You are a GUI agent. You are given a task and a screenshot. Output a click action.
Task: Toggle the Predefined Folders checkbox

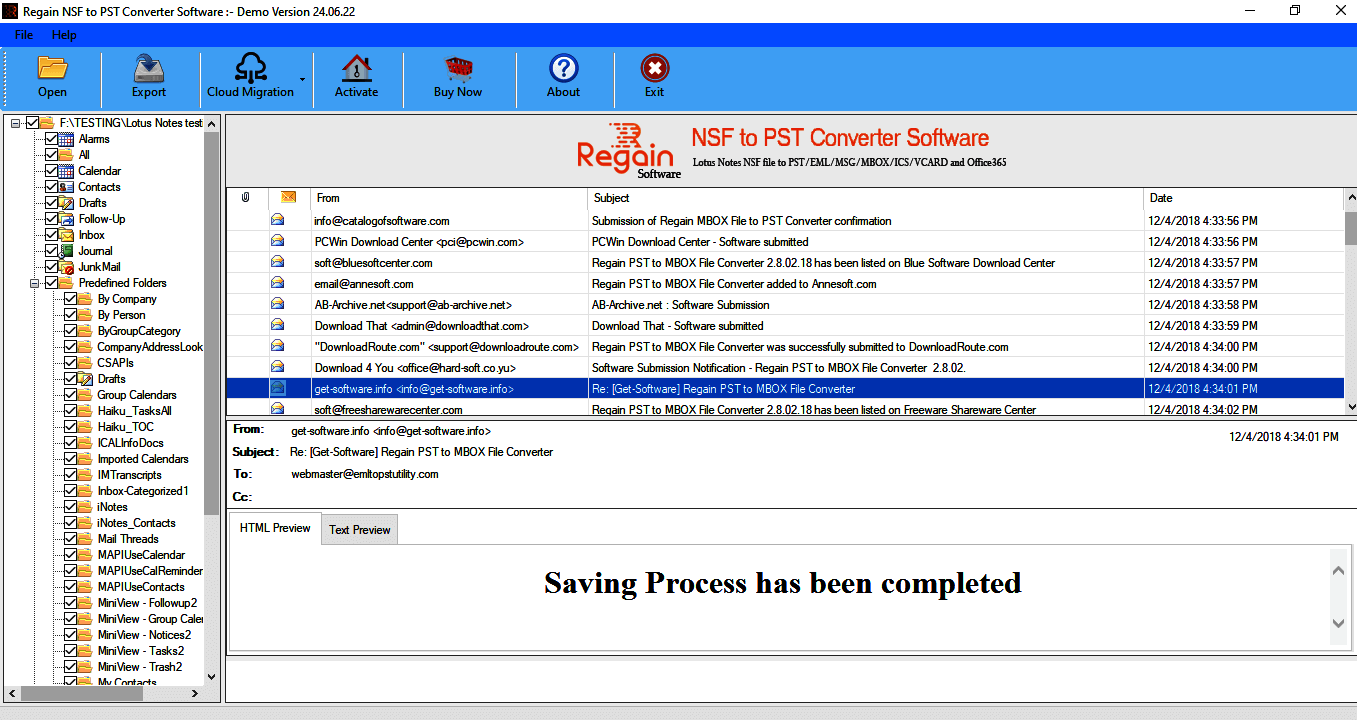click(51, 283)
